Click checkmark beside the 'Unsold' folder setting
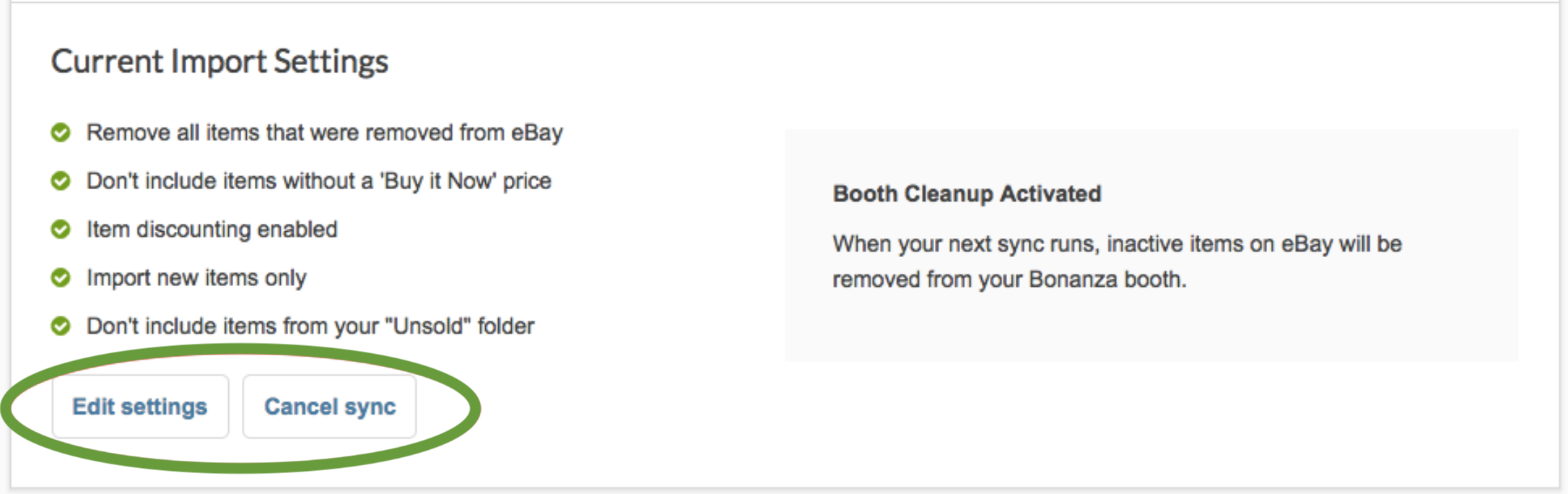 61,326
